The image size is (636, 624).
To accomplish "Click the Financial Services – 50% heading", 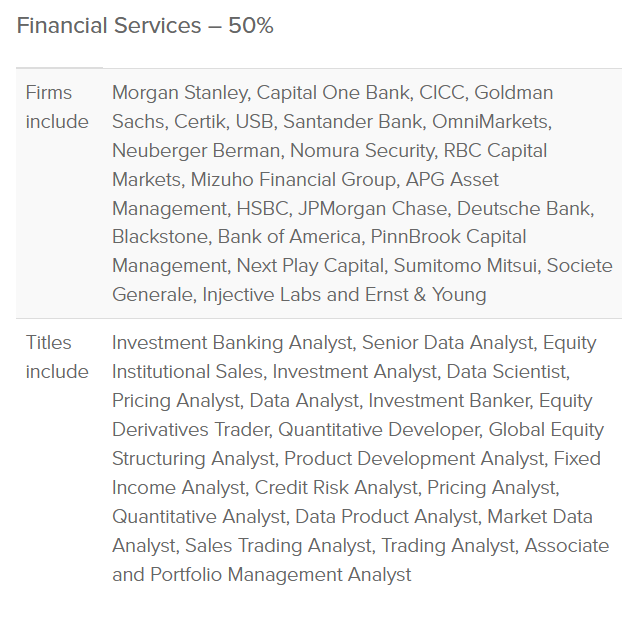I will coord(145,26).
